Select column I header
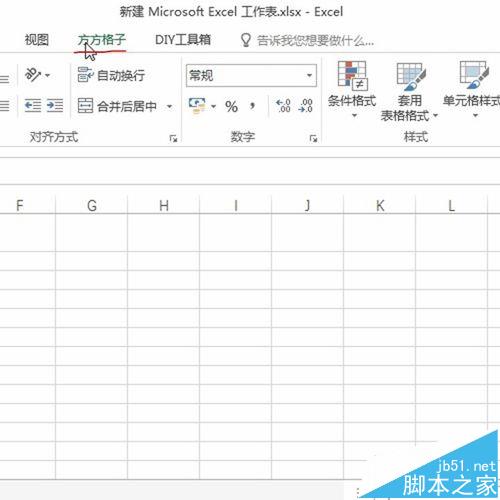 [x=236, y=205]
